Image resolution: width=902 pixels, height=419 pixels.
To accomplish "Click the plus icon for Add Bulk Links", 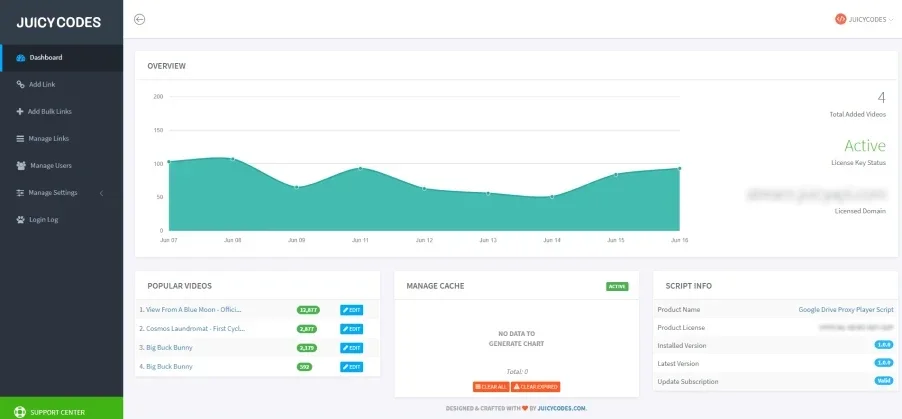I will click(20, 112).
